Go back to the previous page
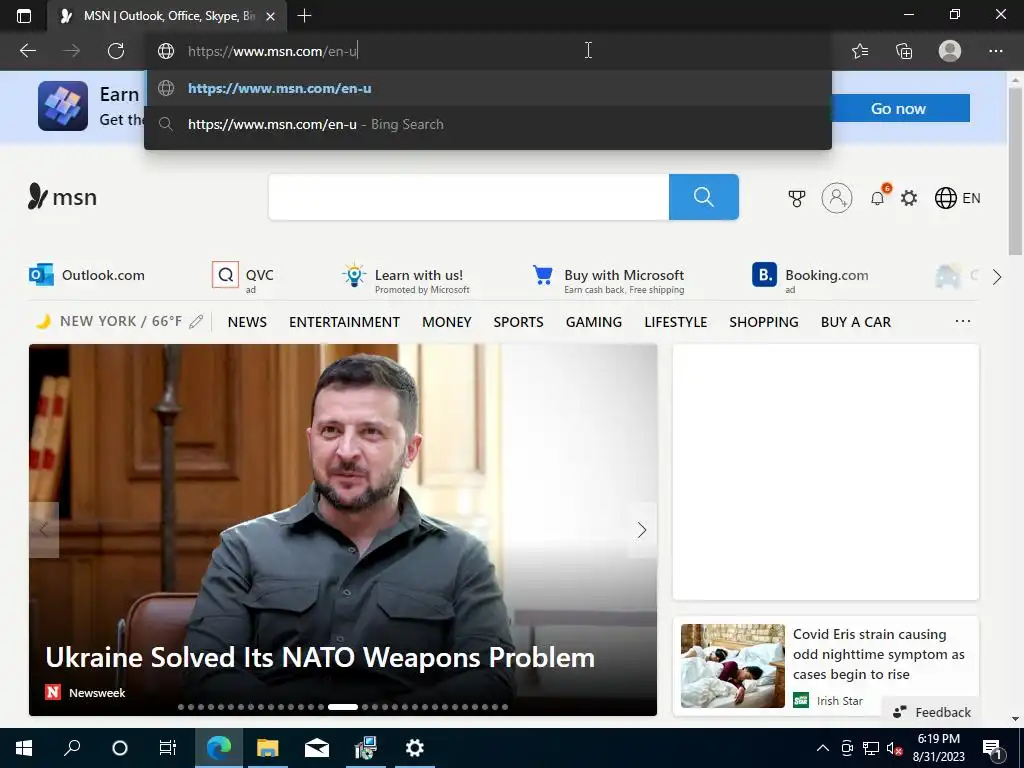Viewport: 1024px width, 768px height. [x=28, y=51]
